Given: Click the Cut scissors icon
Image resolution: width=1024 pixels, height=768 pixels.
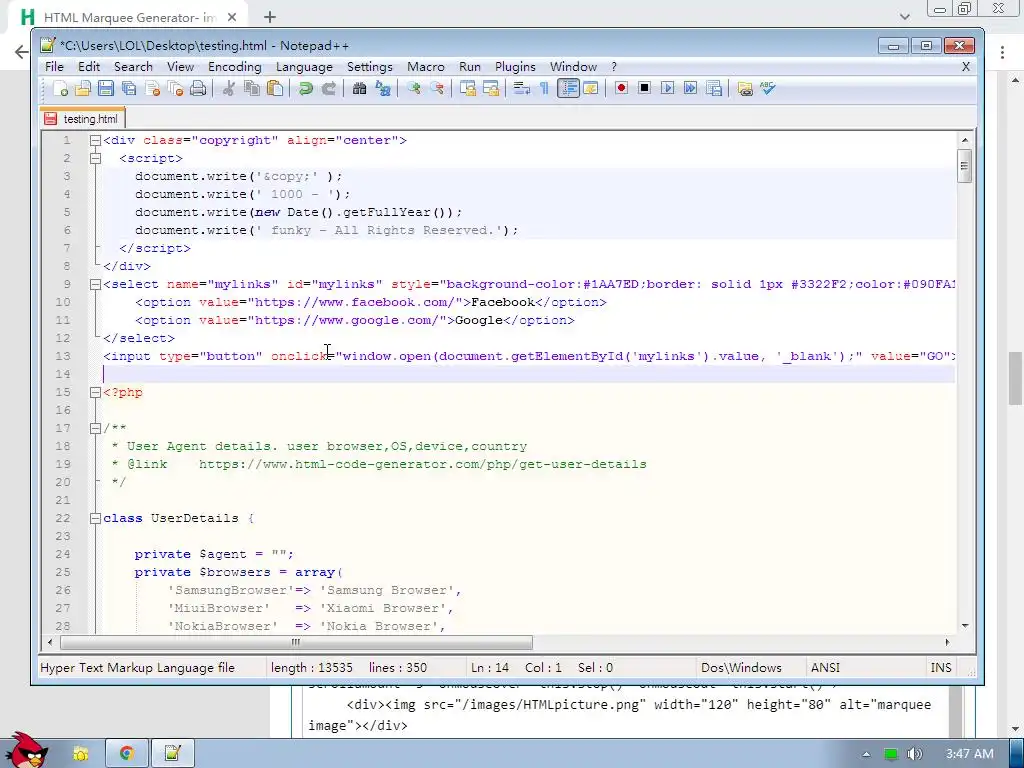Looking at the screenshot, I should coord(228,89).
